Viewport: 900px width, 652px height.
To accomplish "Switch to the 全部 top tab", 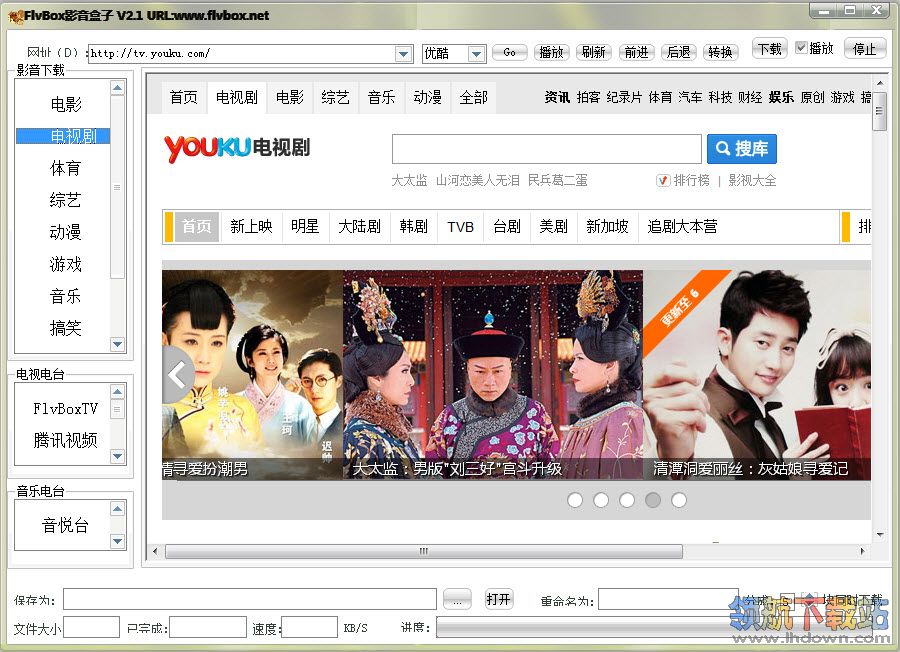I will tap(474, 98).
